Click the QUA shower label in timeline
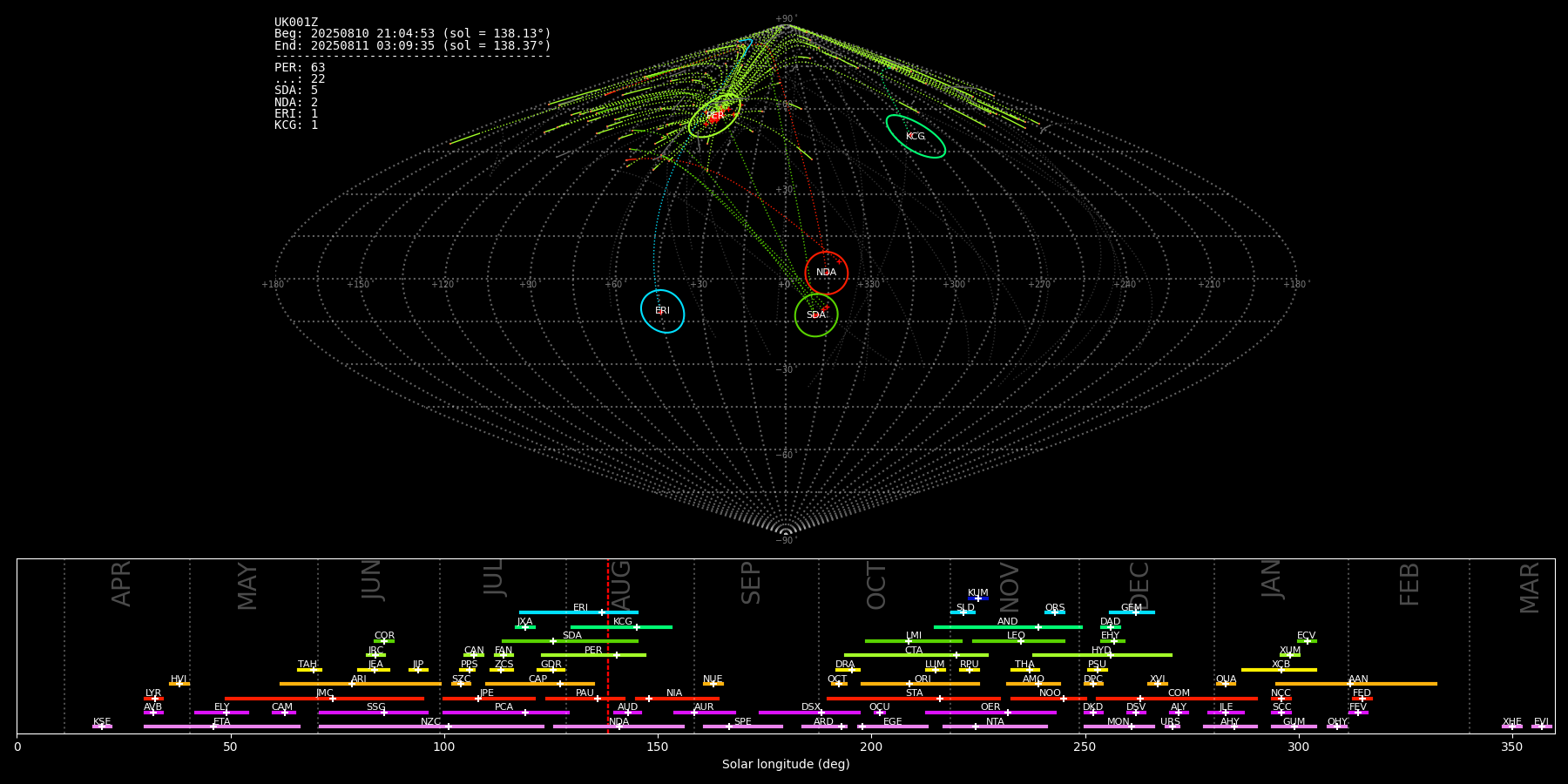Screen dimensions: 1568x784 pyautogui.click(x=1226, y=679)
